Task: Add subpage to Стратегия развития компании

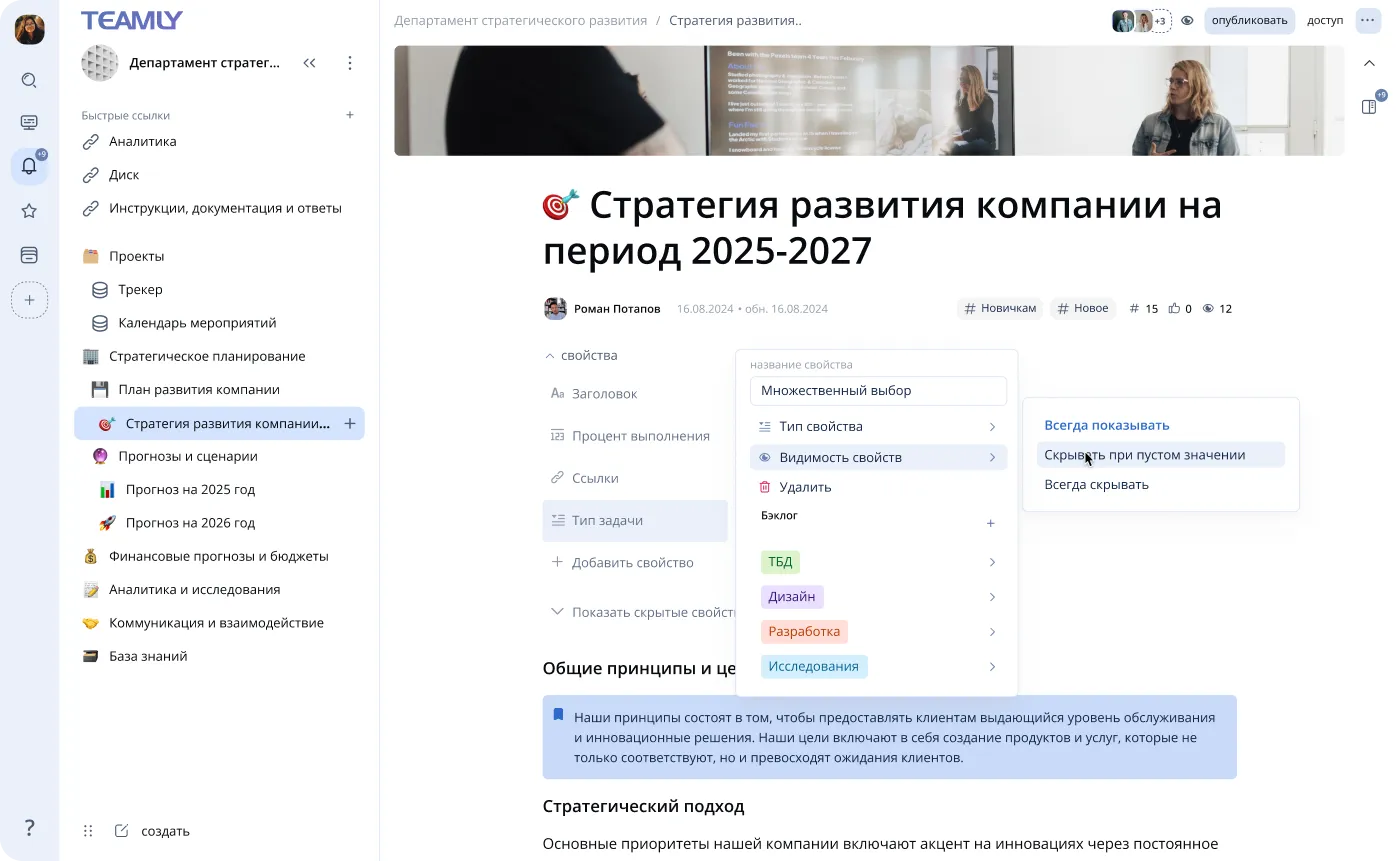Action: point(350,424)
